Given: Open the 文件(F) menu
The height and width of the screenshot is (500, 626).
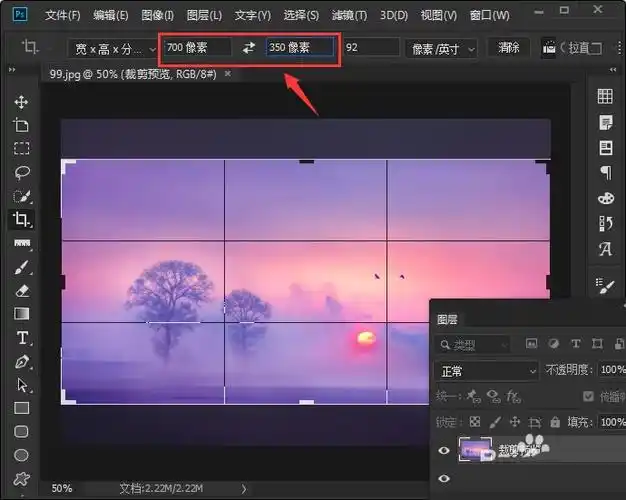Looking at the screenshot, I should pyautogui.click(x=63, y=15).
